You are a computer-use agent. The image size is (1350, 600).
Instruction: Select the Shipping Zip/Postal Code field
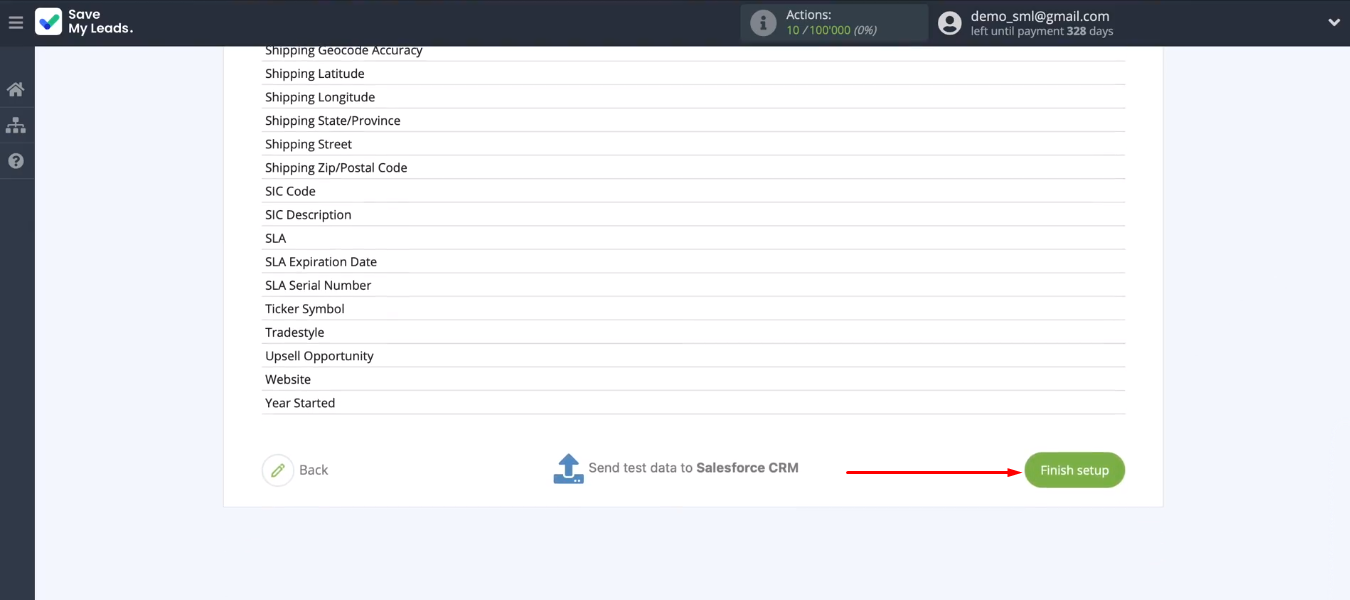tap(693, 168)
